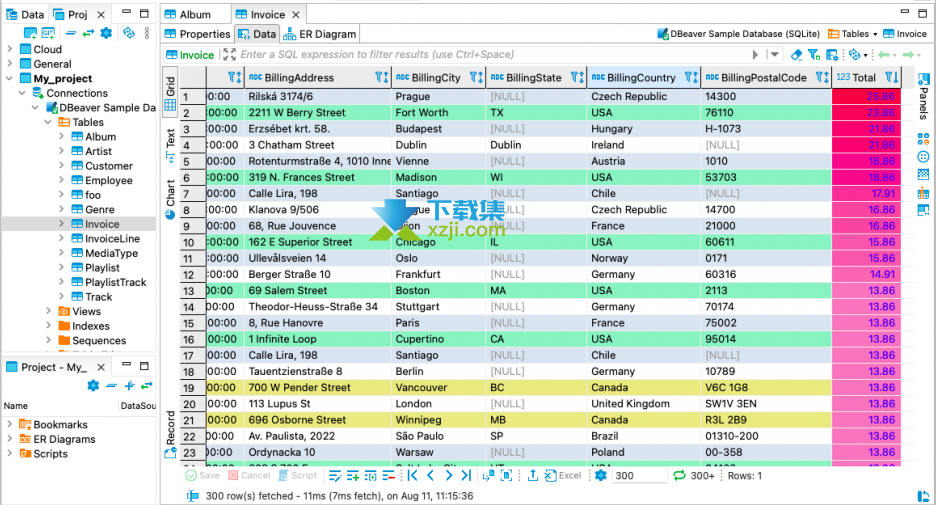Click the export data upload icon
Screen dimensions: 936x505
point(533,476)
